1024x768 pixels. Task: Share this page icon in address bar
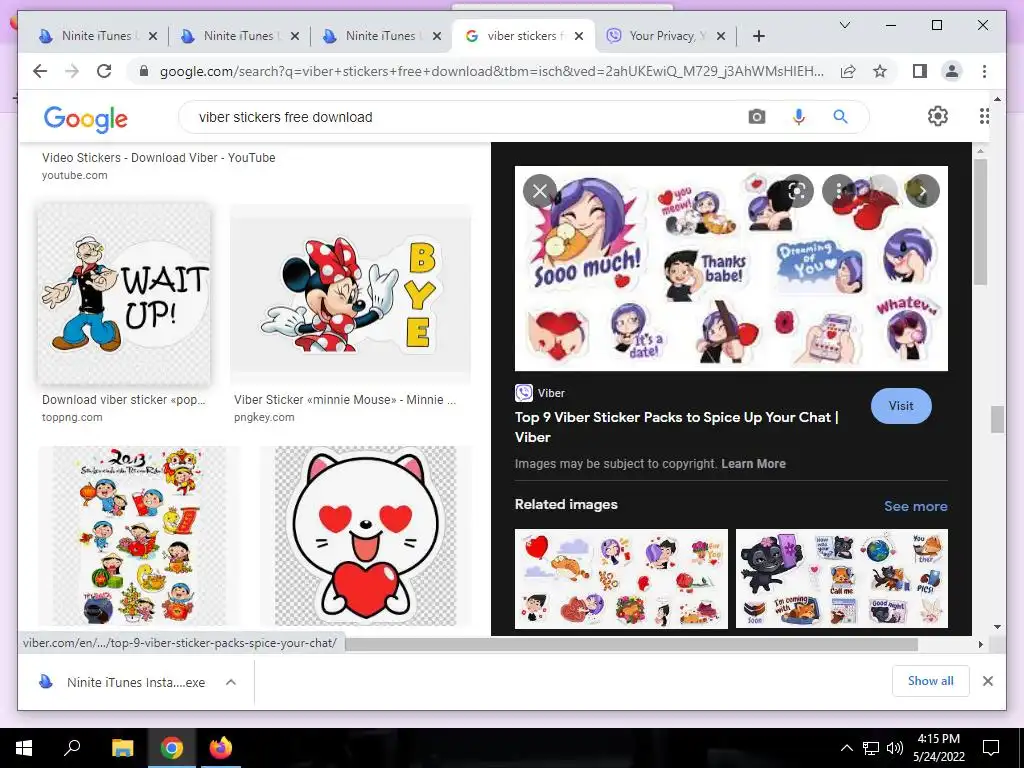[848, 71]
